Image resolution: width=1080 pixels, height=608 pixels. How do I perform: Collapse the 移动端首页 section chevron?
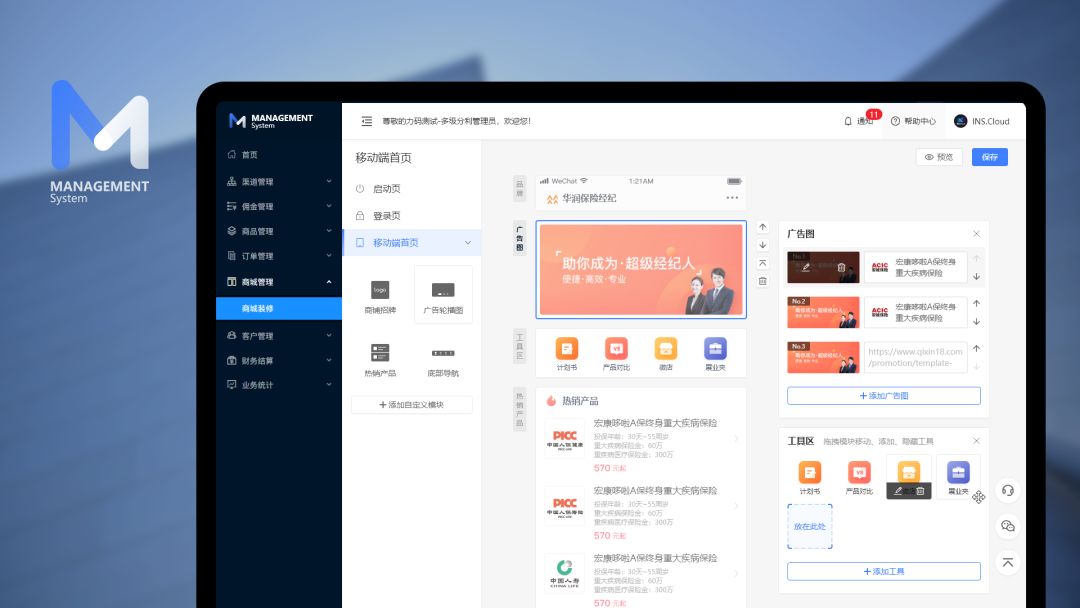[x=468, y=242]
